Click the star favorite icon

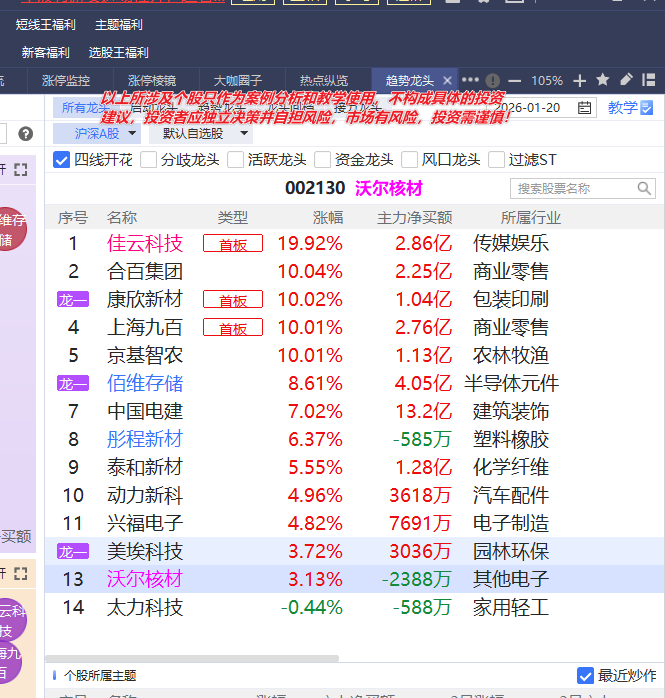click(603, 80)
